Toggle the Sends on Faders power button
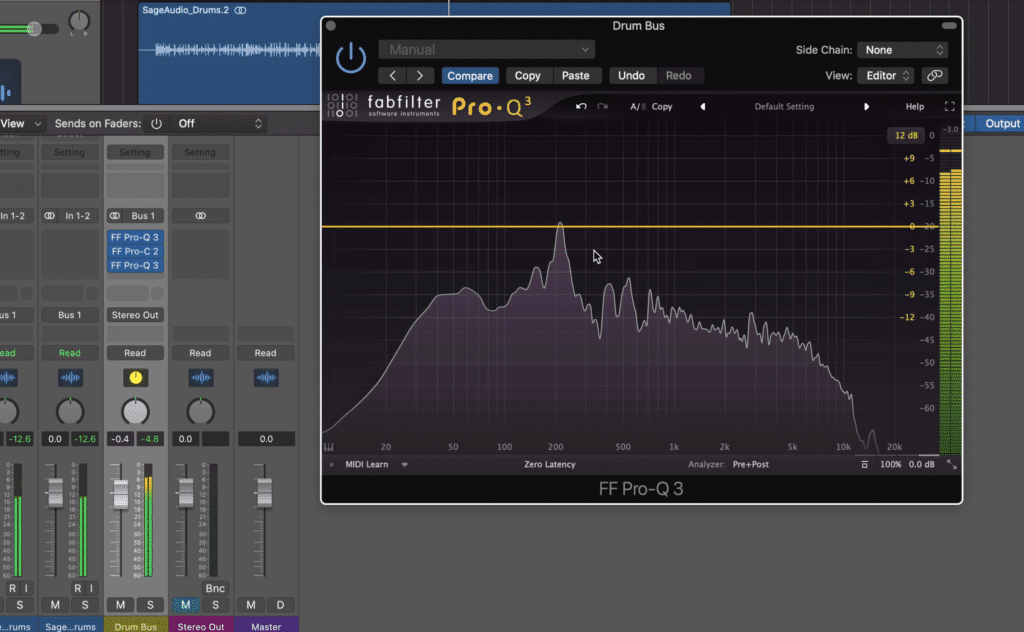Viewport: 1024px width, 632px height. click(x=156, y=123)
